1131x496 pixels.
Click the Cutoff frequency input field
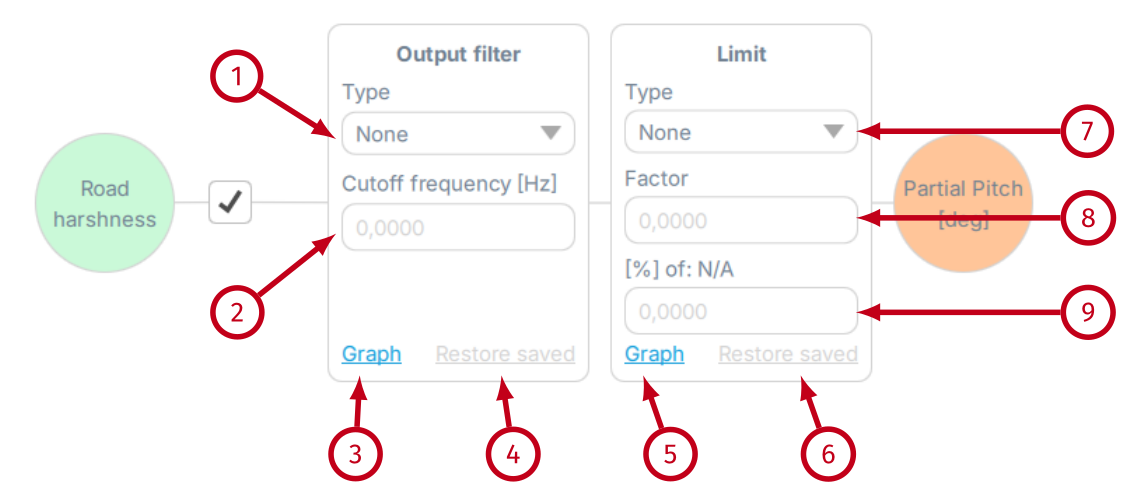point(458,228)
